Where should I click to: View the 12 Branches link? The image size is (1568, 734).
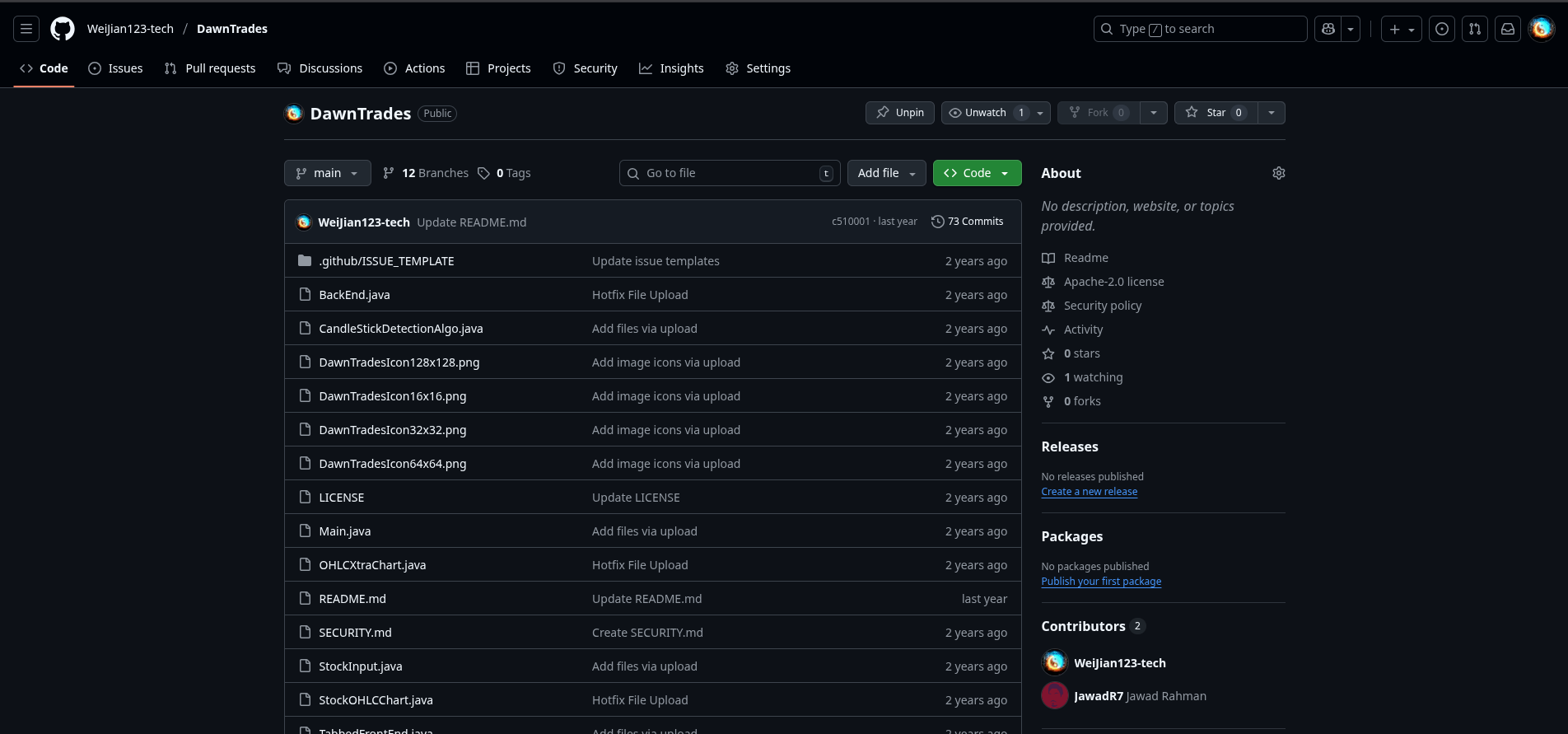tap(426, 173)
